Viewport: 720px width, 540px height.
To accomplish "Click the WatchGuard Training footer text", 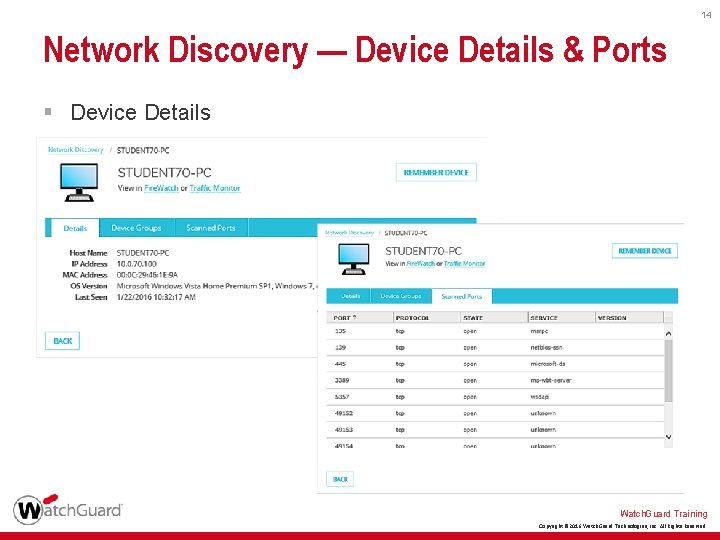I will (664, 513).
